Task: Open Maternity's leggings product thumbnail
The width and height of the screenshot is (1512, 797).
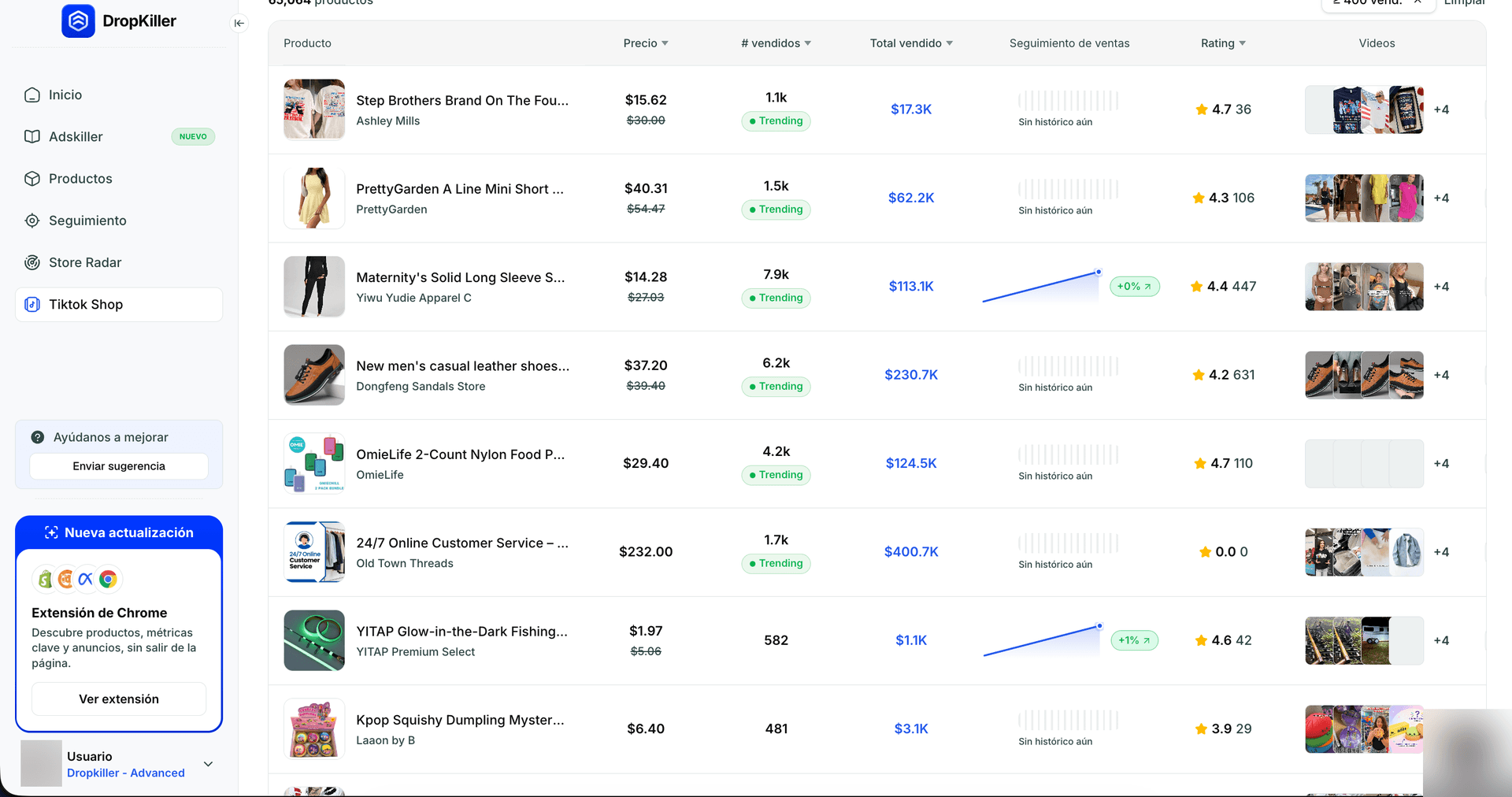Action: pyautogui.click(x=314, y=287)
